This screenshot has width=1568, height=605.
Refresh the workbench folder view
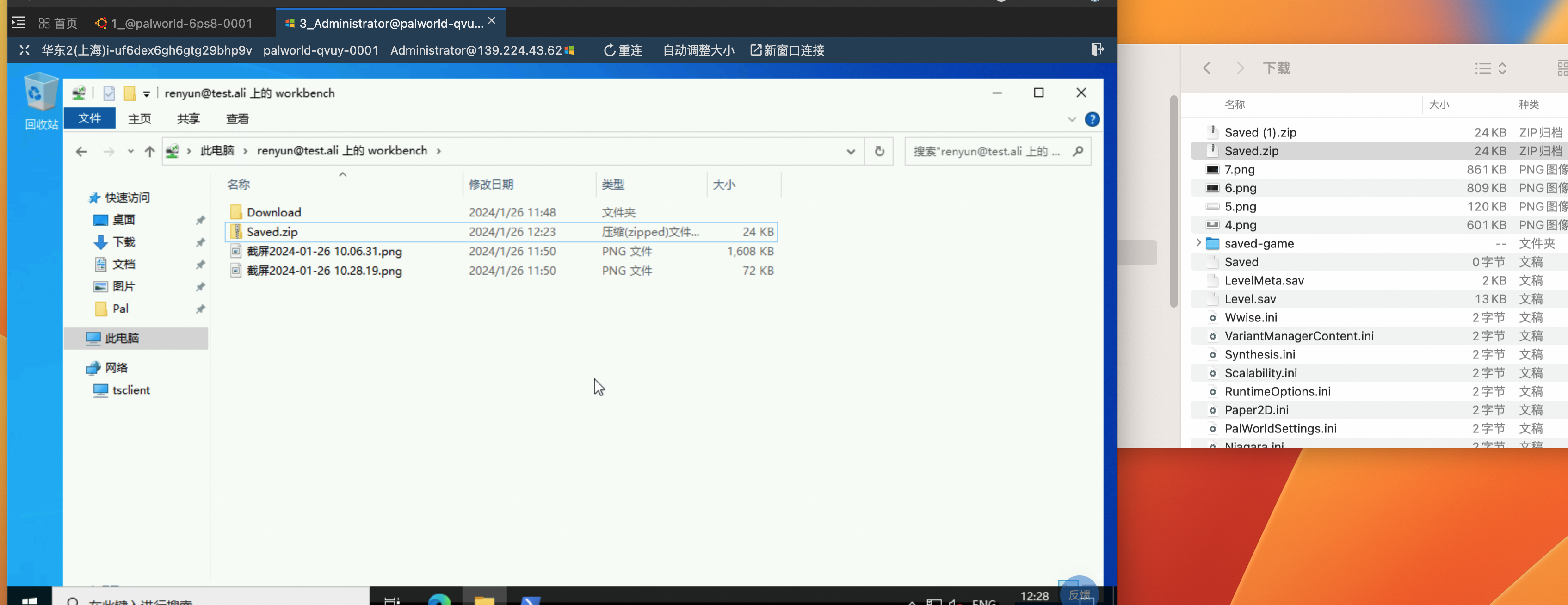879,152
